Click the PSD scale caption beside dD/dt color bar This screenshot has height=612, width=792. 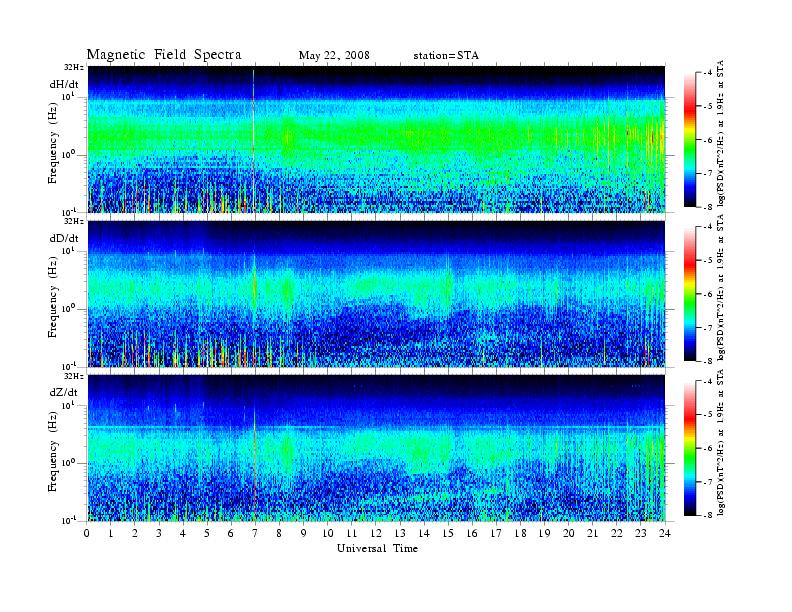pos(721,287)
